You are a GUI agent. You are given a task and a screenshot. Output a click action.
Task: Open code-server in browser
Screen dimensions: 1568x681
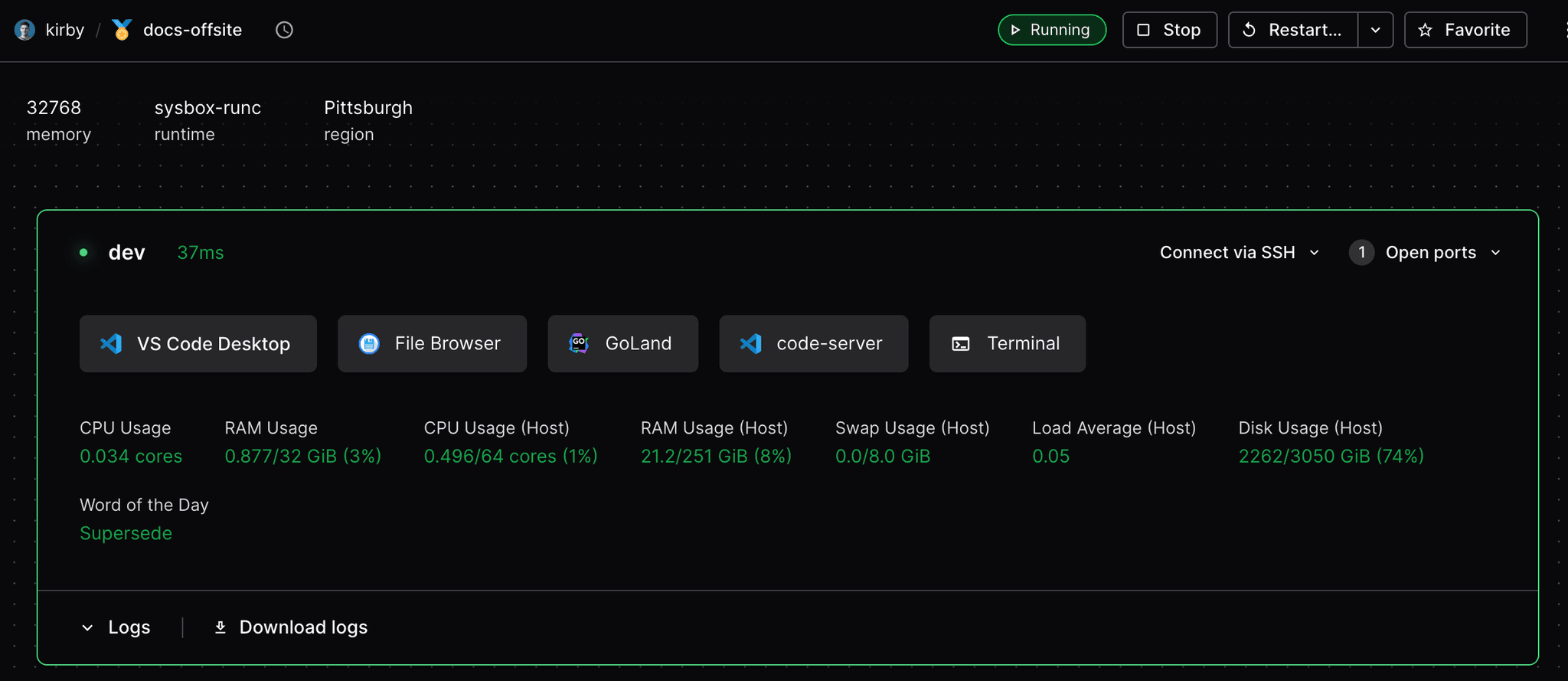pos(813,343)
